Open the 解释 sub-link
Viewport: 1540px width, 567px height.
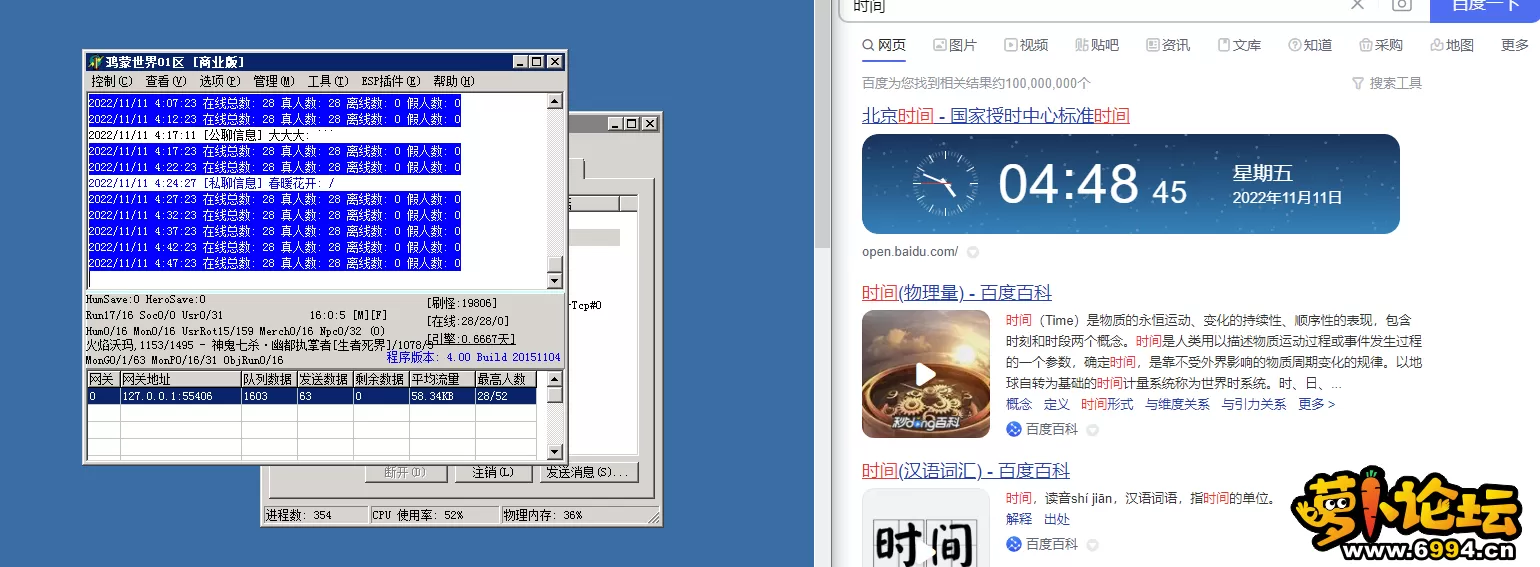click(1019, 519)
